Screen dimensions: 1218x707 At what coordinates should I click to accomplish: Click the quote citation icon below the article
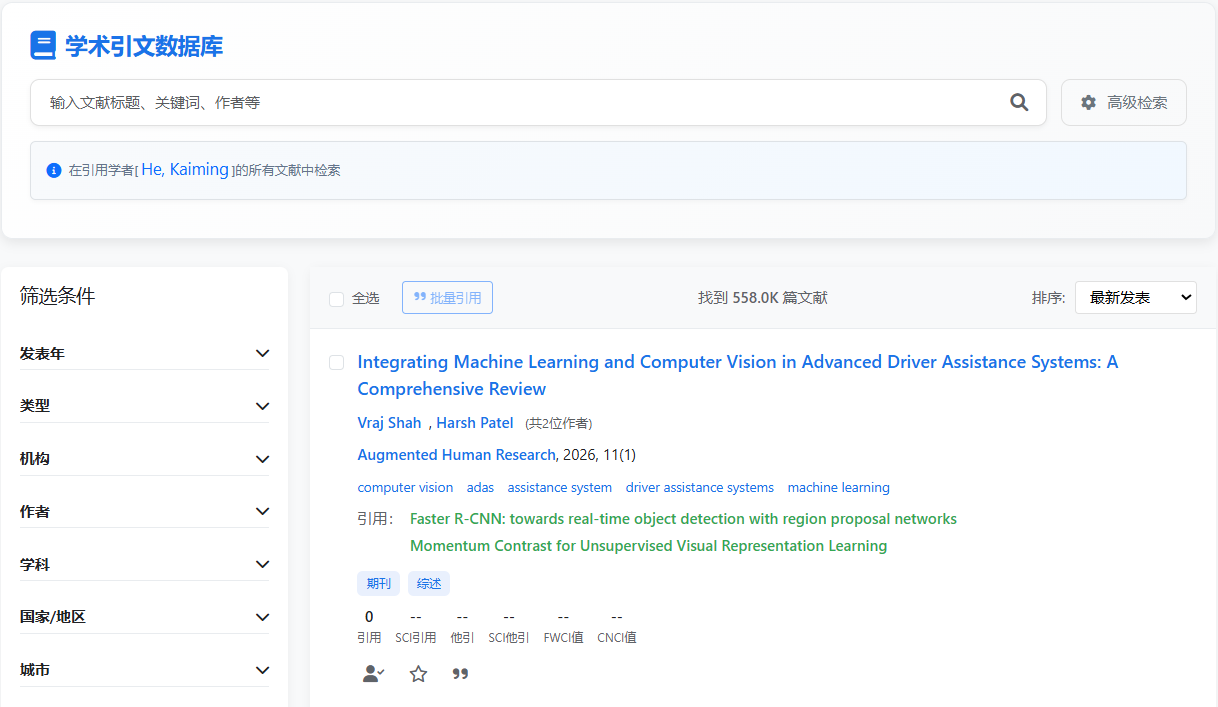click(460, 674)
